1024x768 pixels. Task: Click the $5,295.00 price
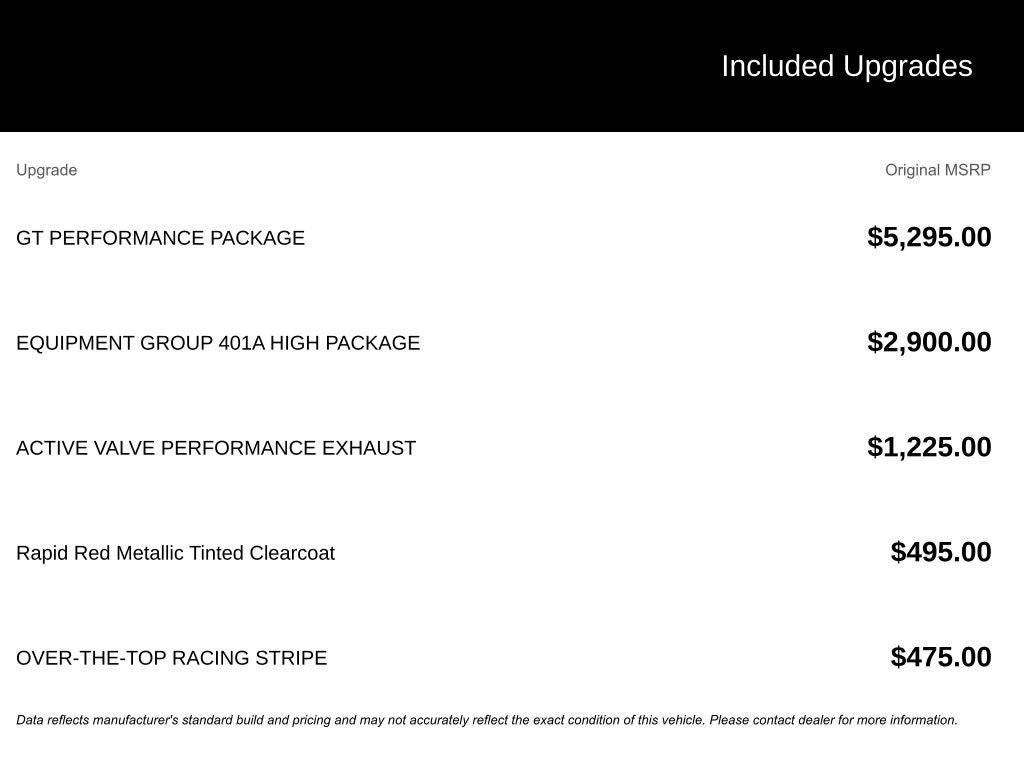tap(929, 237)
